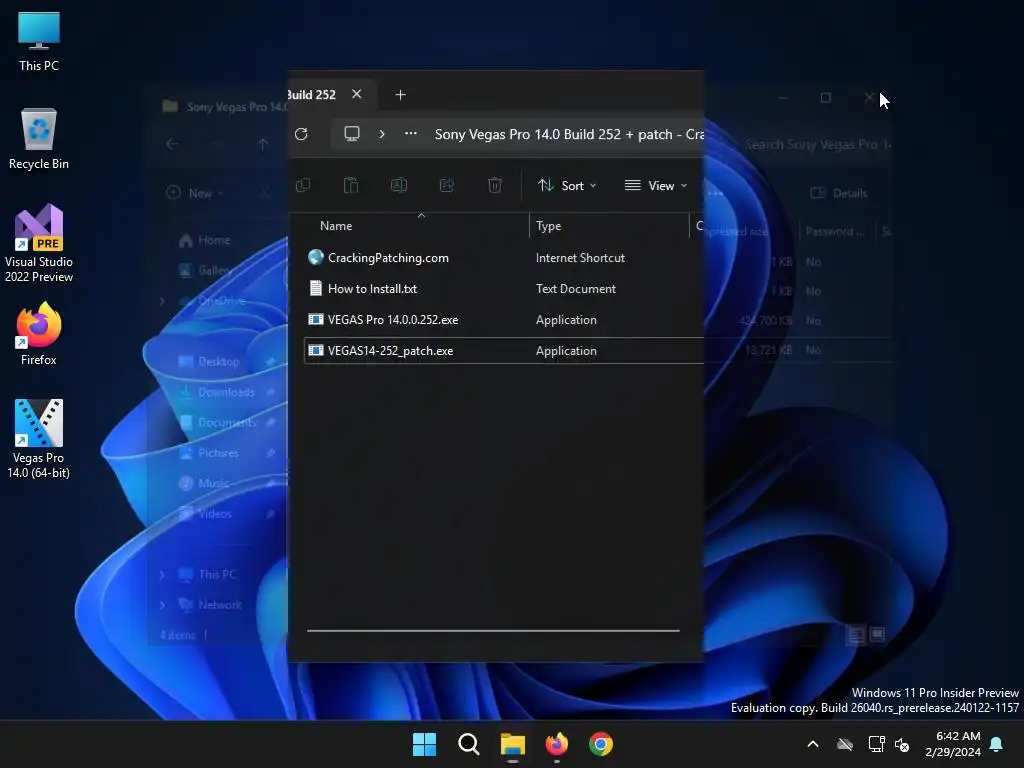Select the Build 252 tab
1024x768 pixels.
click(312, 95)
